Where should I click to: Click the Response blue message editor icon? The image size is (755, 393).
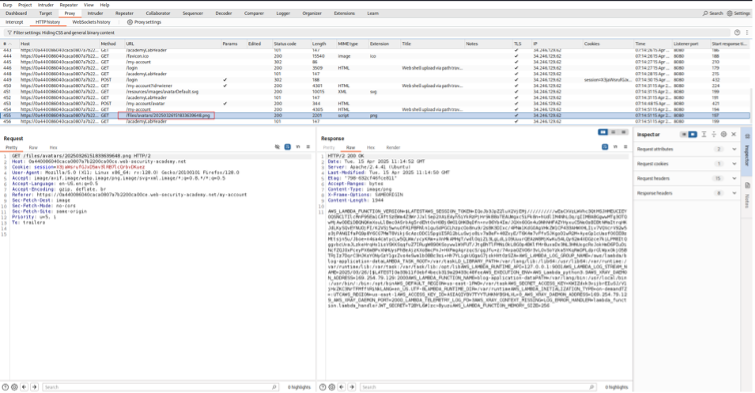pyautogui.click(x=605, y=147)
